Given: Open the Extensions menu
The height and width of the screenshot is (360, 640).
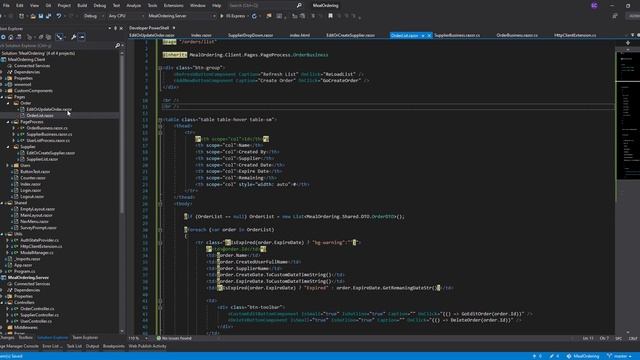Looking at the screenshot, I should tap(173, 6).
